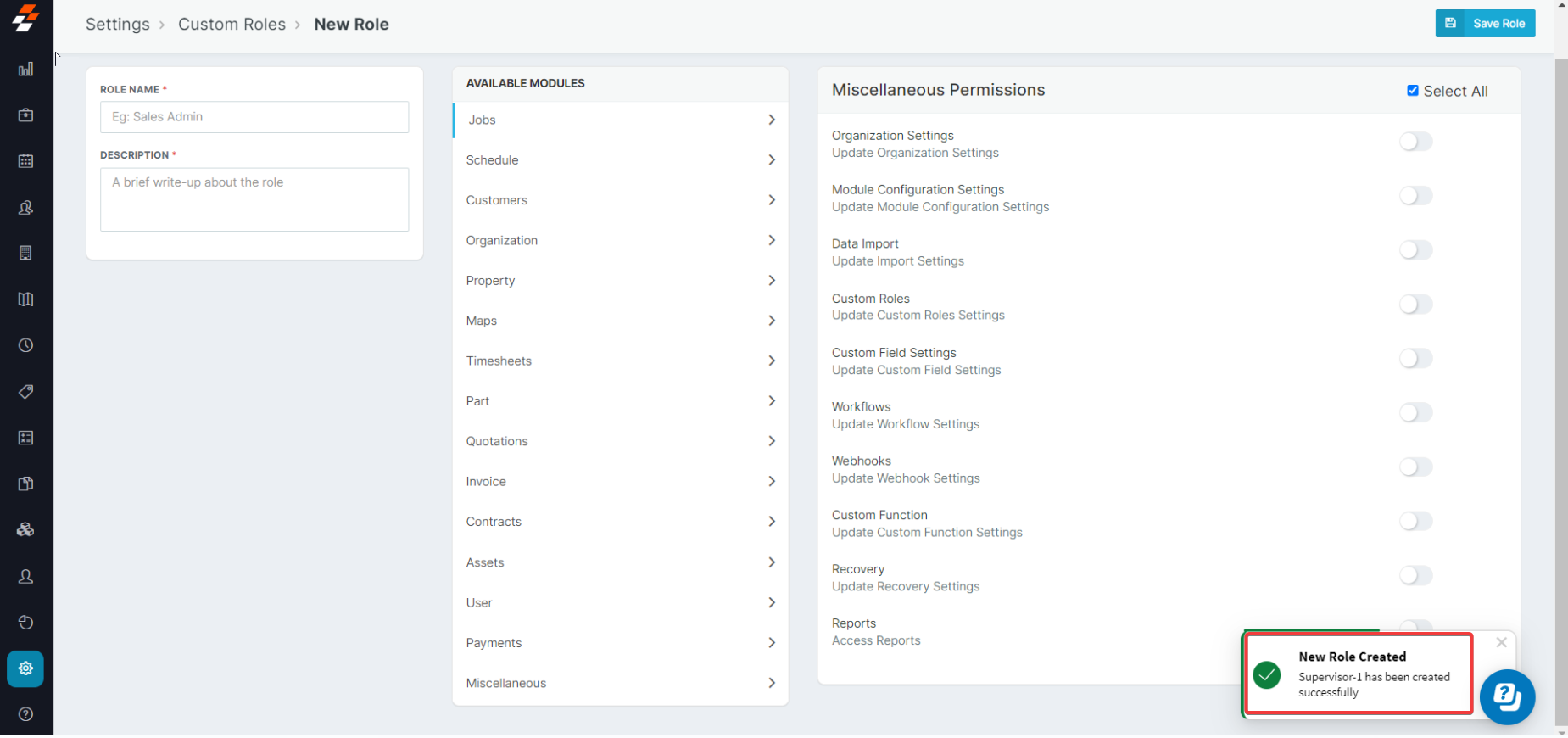This screenshot has height=738, width=1568.
Task: Uncheck the Select All checkbox
Action: tap(1413, 91)
